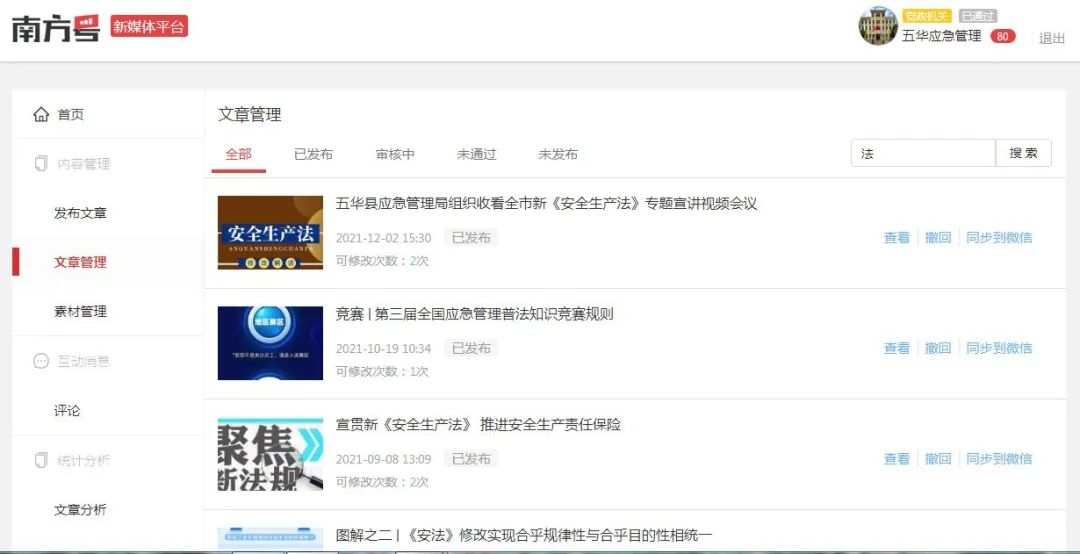Image resolution: width=1080 pixels, height=554 pixels.
Task: Click the date 2021-12-02 15:30
Action: 383,238
